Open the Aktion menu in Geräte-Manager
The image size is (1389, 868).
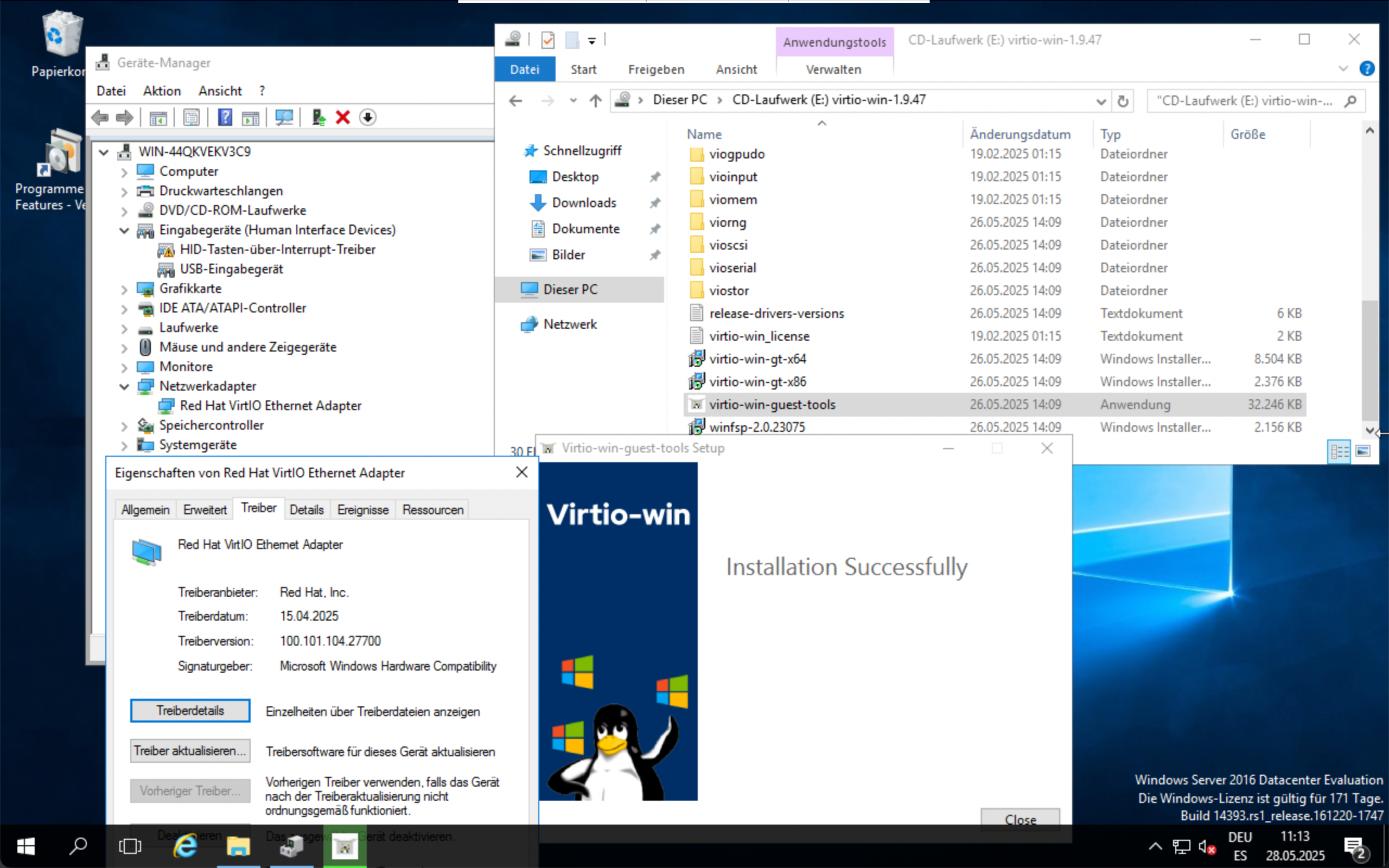pos(161,91)
